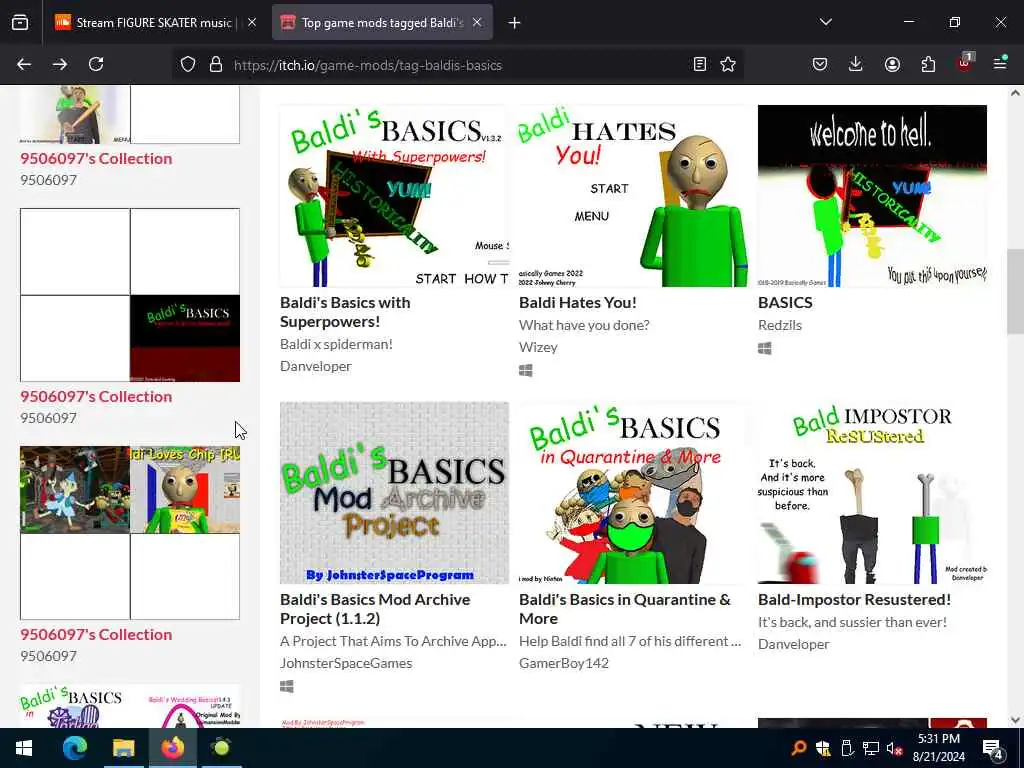Screen dimensions: 1024x768
Task: Open Firefox account icon
Action: [x=892, y=64]
